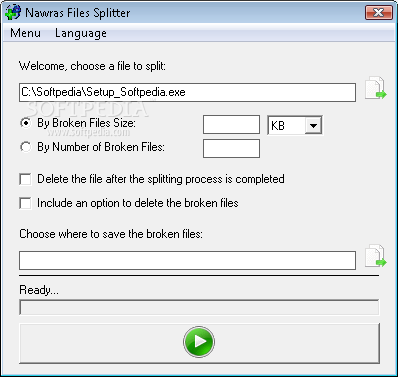Click the green play button to start splitting
This screenshot has height=377, width=398.
pos(199,342)
